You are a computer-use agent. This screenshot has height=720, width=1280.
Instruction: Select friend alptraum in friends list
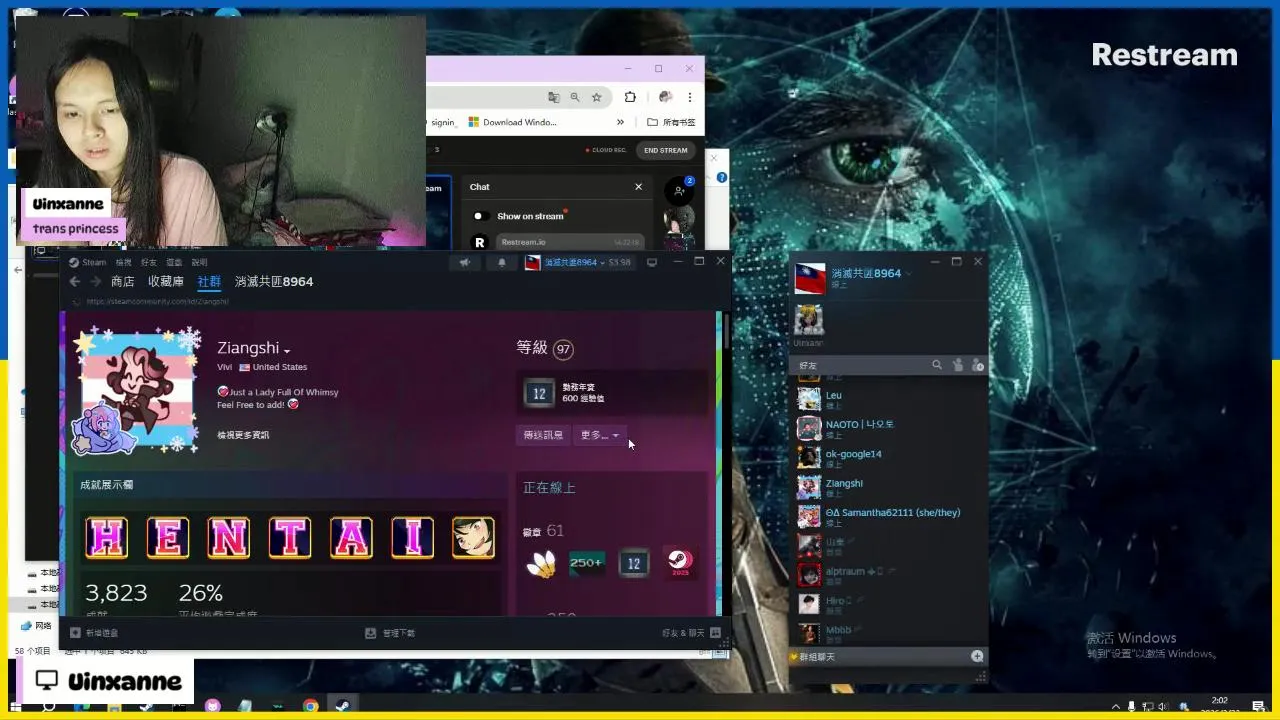pyautogui.click(x=888, y=575)
